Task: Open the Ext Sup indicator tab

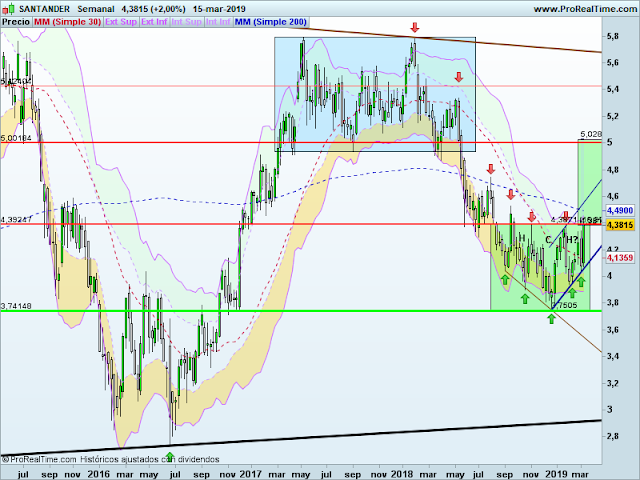Action: coord(121,22)
